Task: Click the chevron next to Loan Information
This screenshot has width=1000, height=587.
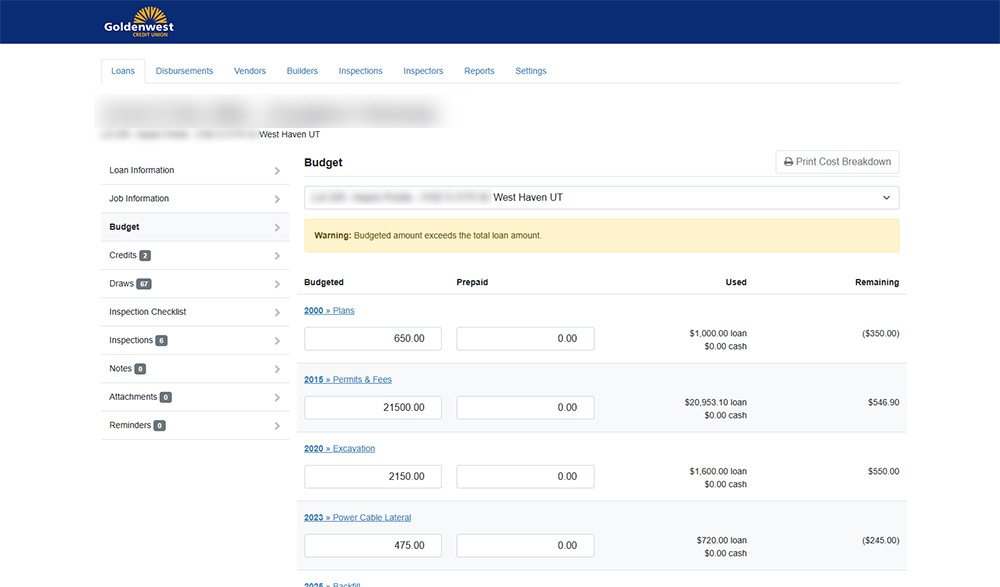Action: (277, 171)
